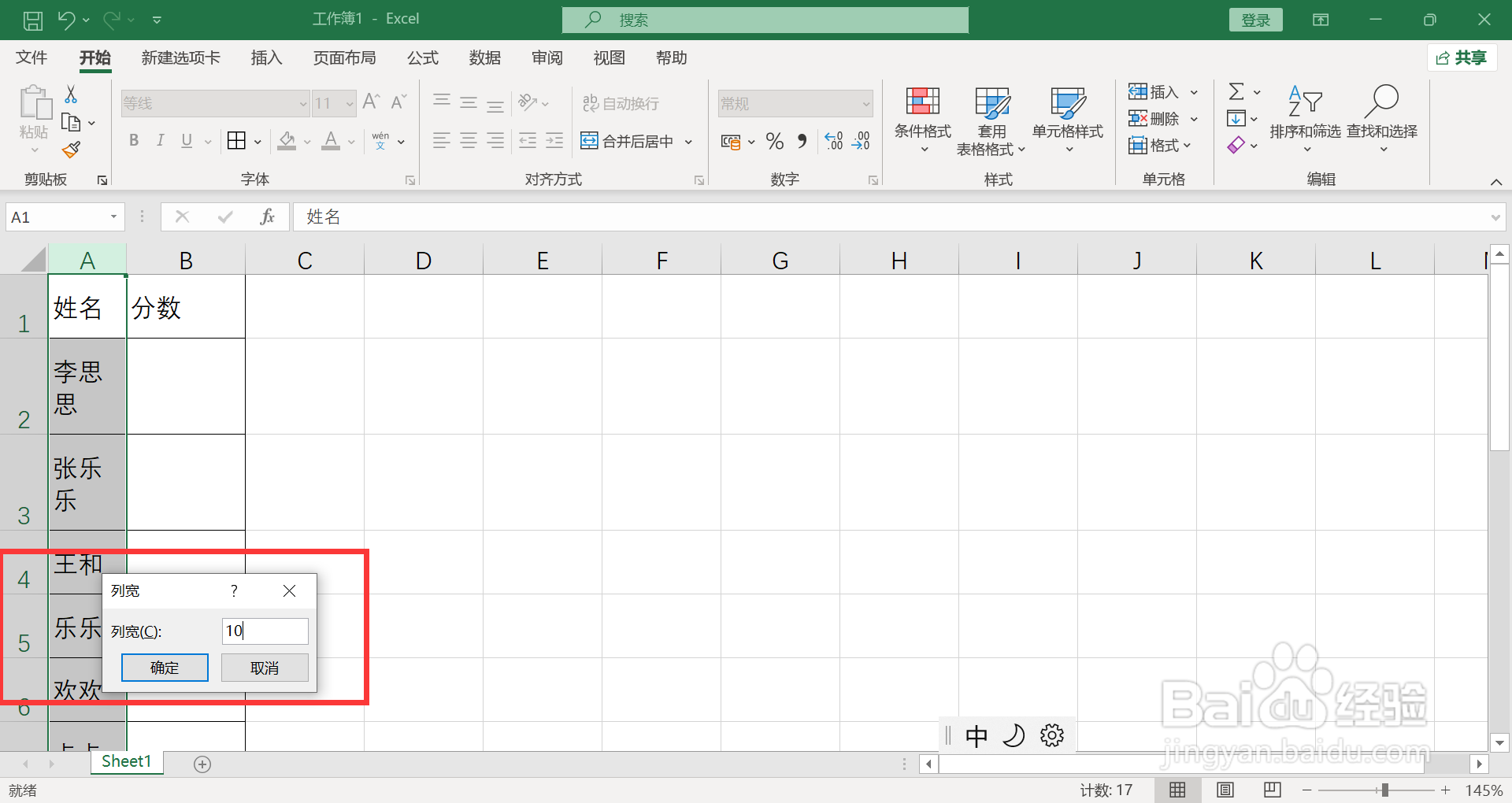Click the font color A swatch
The height and width of the screenshot is (803, 1512).
tap(332, 142)
